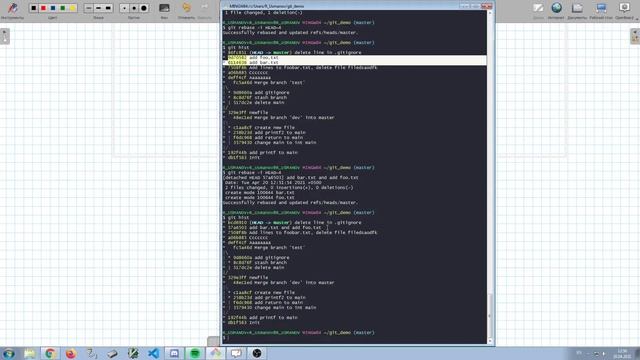Click the 'add bar.txt and add foo.txt' commit line
640x360 pixels.
pos(274,227)
